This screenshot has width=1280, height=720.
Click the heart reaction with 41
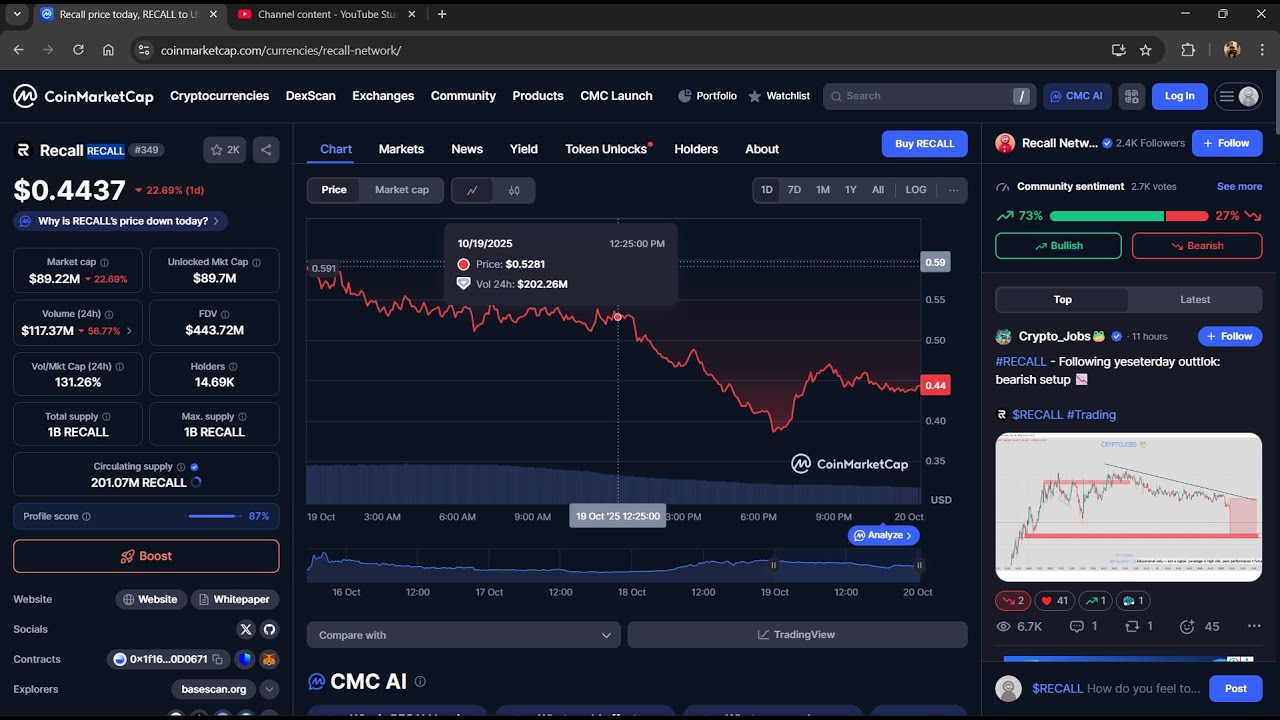(1054, 601)
